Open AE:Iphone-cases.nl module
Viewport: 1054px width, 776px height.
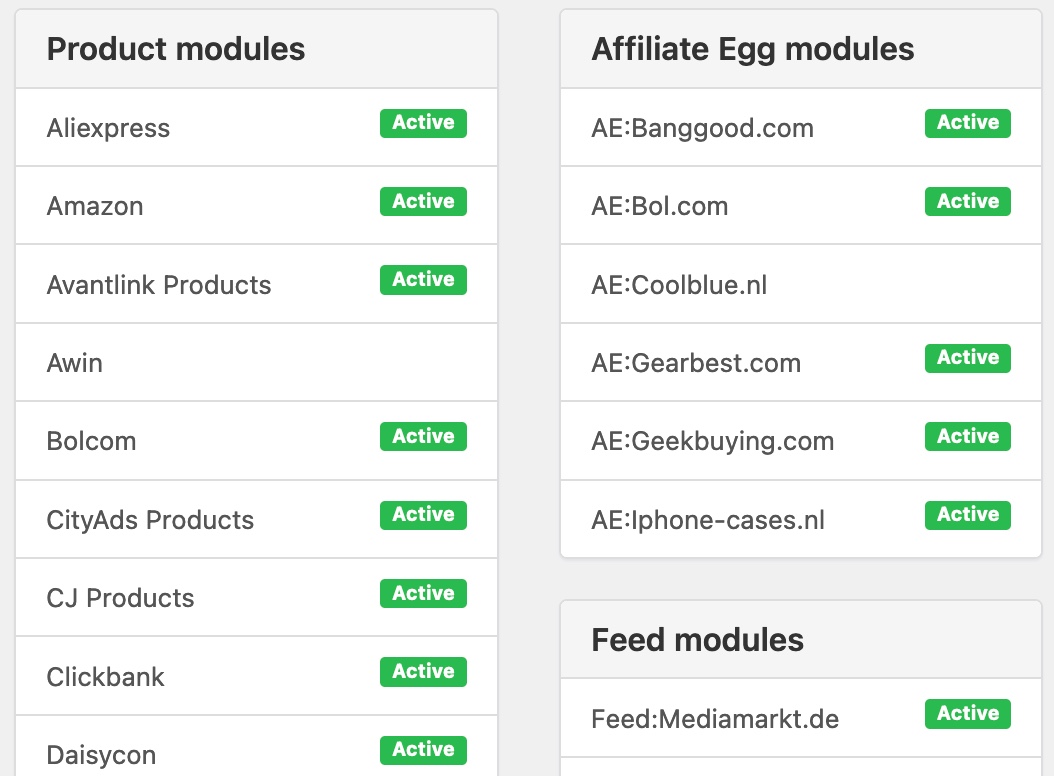(x=708, y=520)
